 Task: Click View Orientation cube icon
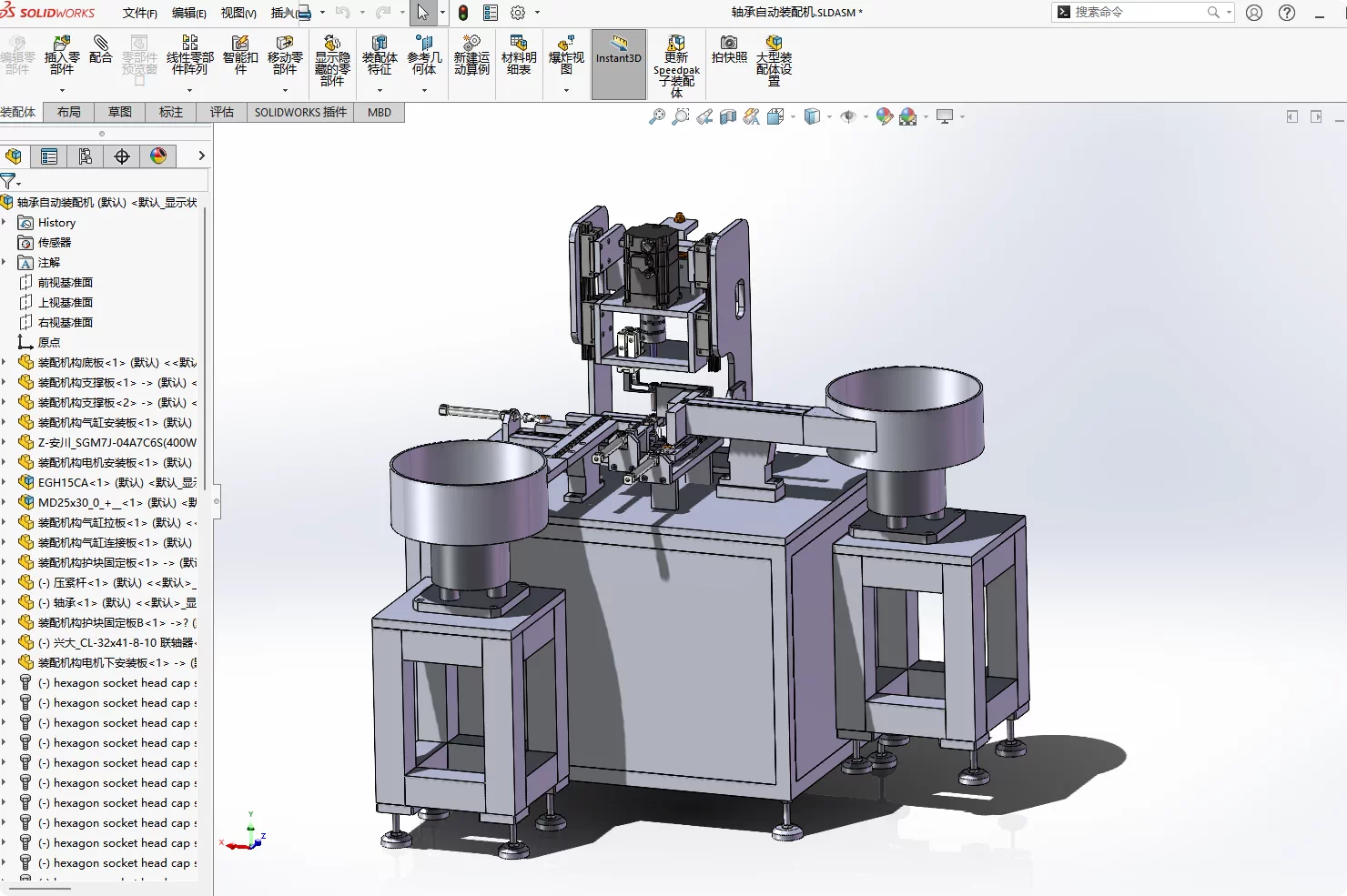click(x=775, y=116)
